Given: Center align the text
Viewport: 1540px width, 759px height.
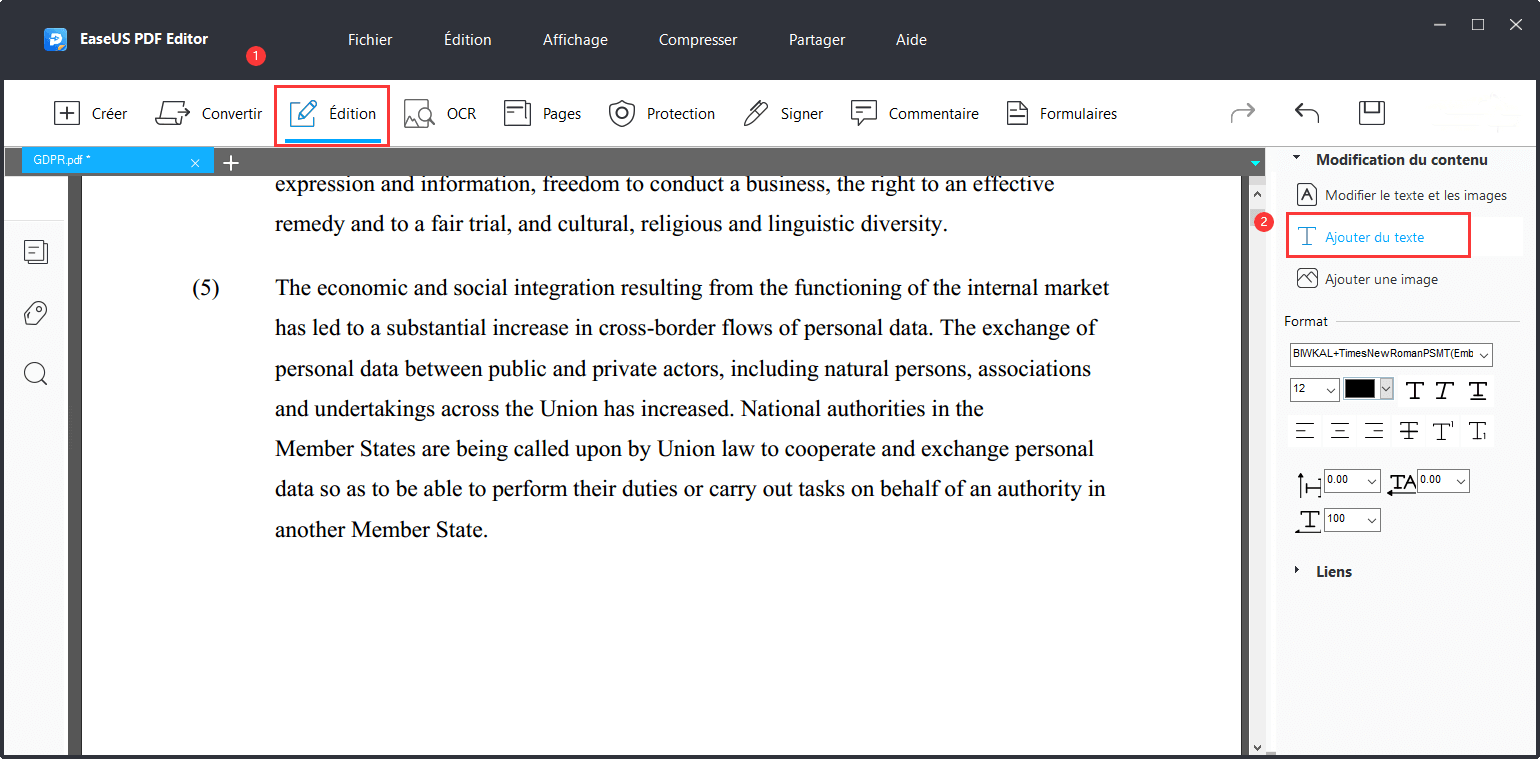Looking at the screenshot, I should click(1340, 431).
